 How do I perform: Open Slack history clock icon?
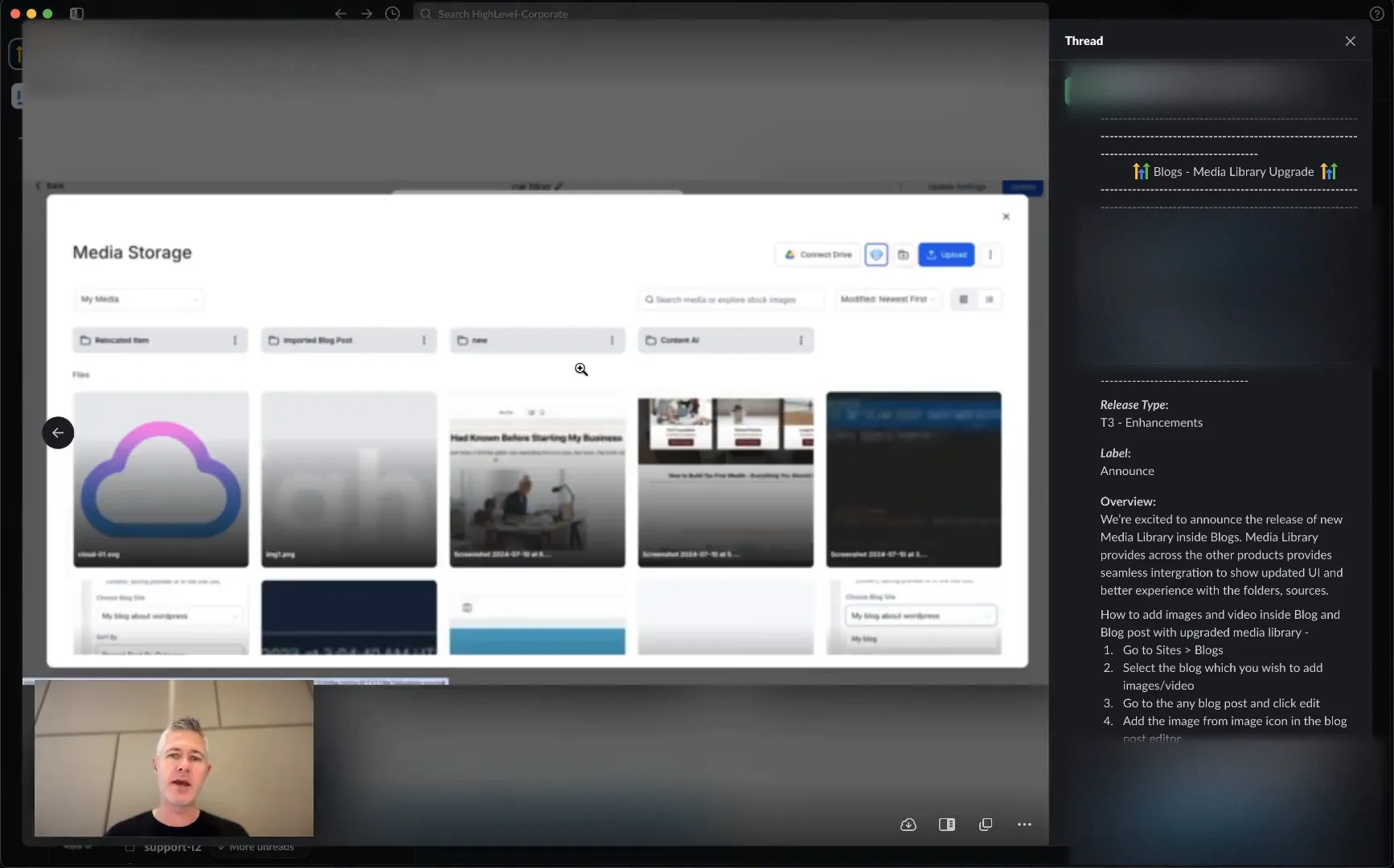(x=392, y=14)
